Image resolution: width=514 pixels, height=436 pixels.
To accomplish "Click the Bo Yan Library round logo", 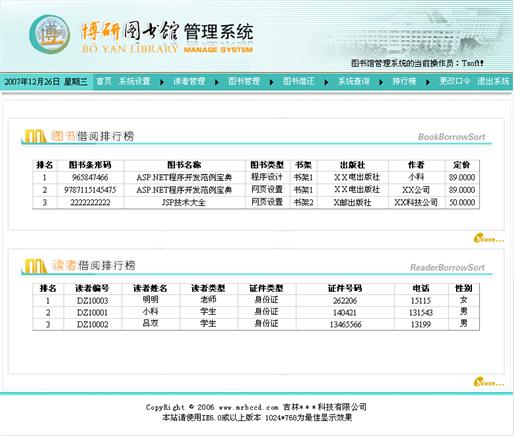I will 50,34.
